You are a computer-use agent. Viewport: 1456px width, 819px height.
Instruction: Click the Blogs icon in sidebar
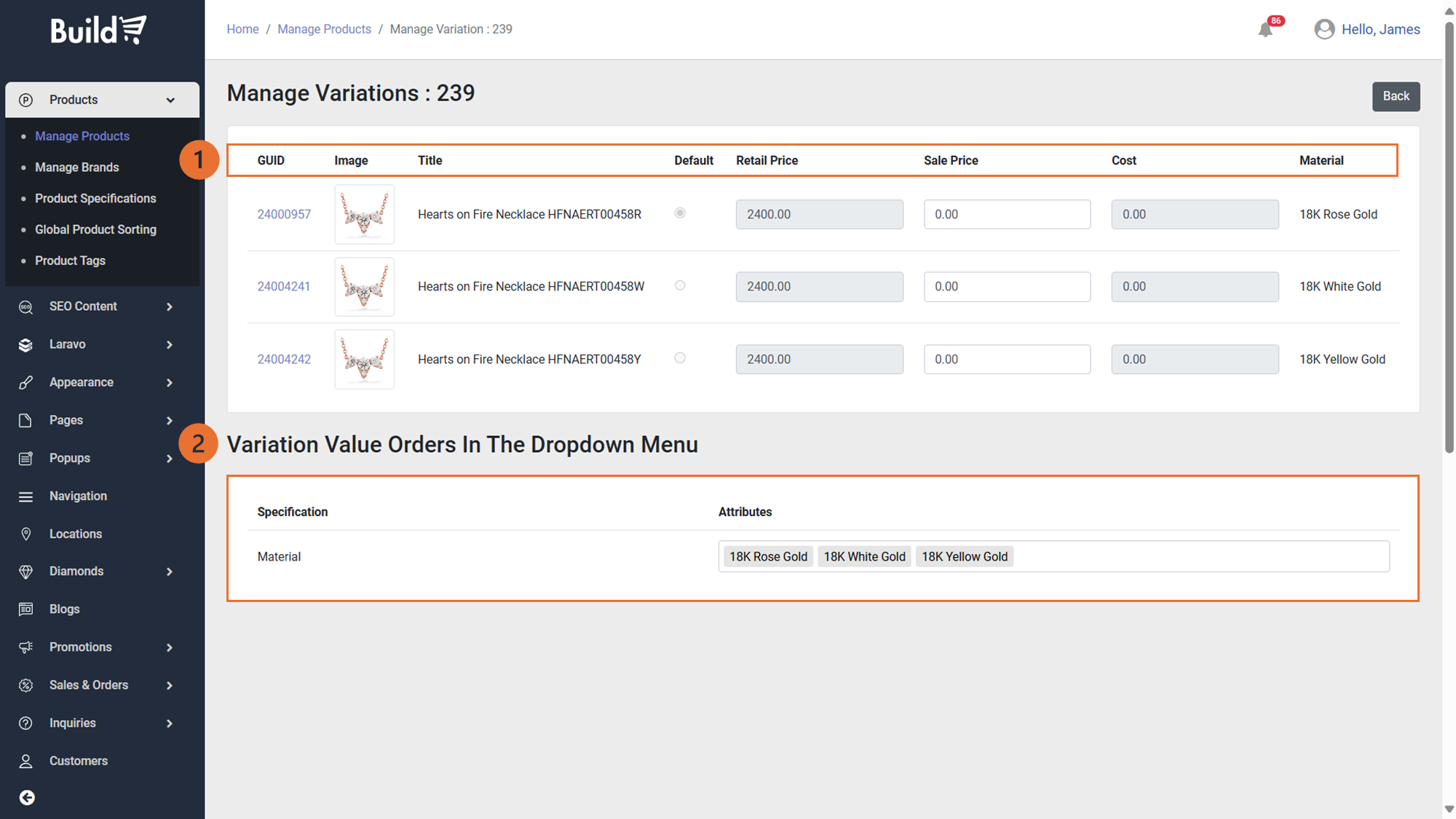click(26, 609)
